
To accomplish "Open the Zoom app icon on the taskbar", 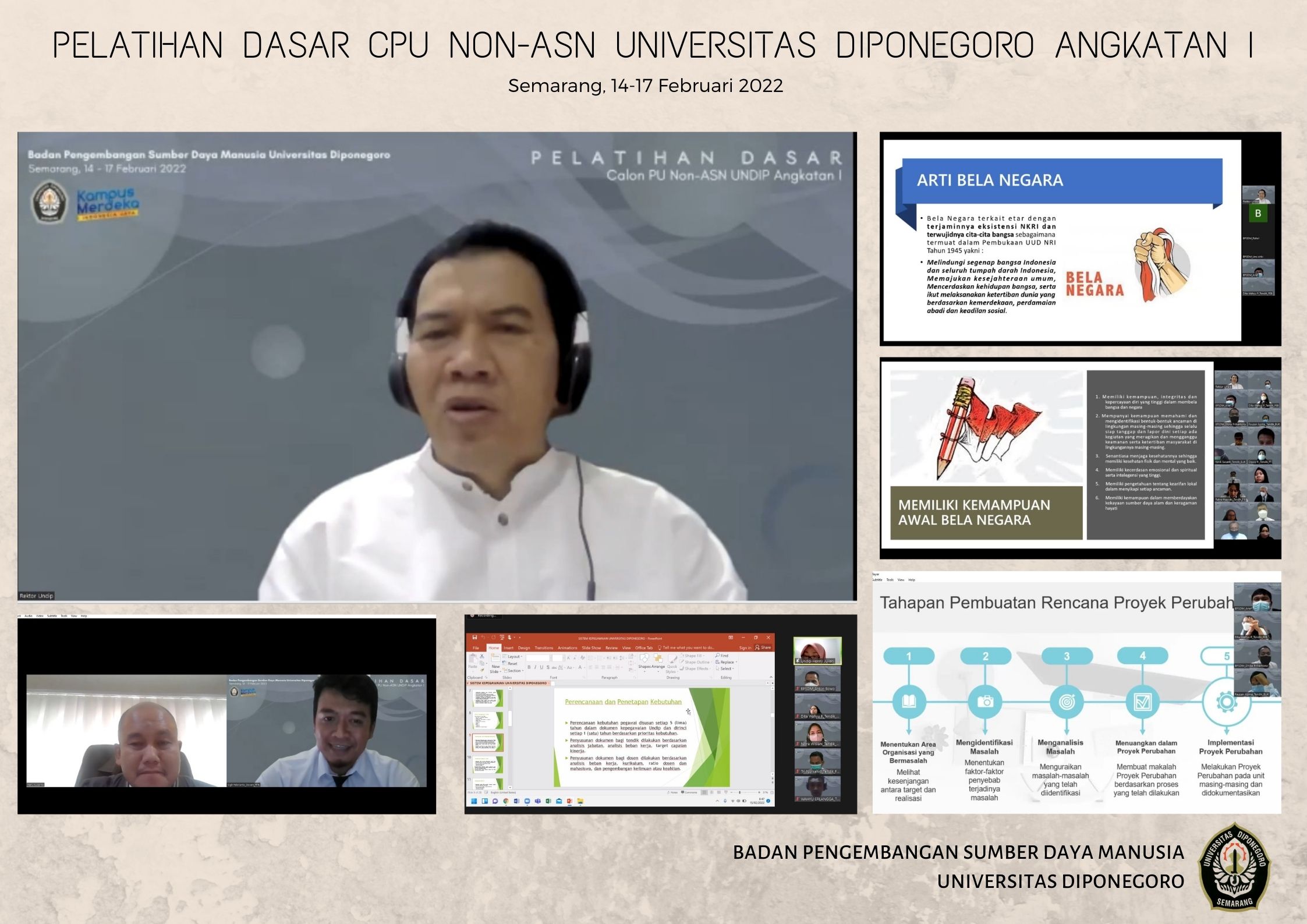I will (527, 801).
